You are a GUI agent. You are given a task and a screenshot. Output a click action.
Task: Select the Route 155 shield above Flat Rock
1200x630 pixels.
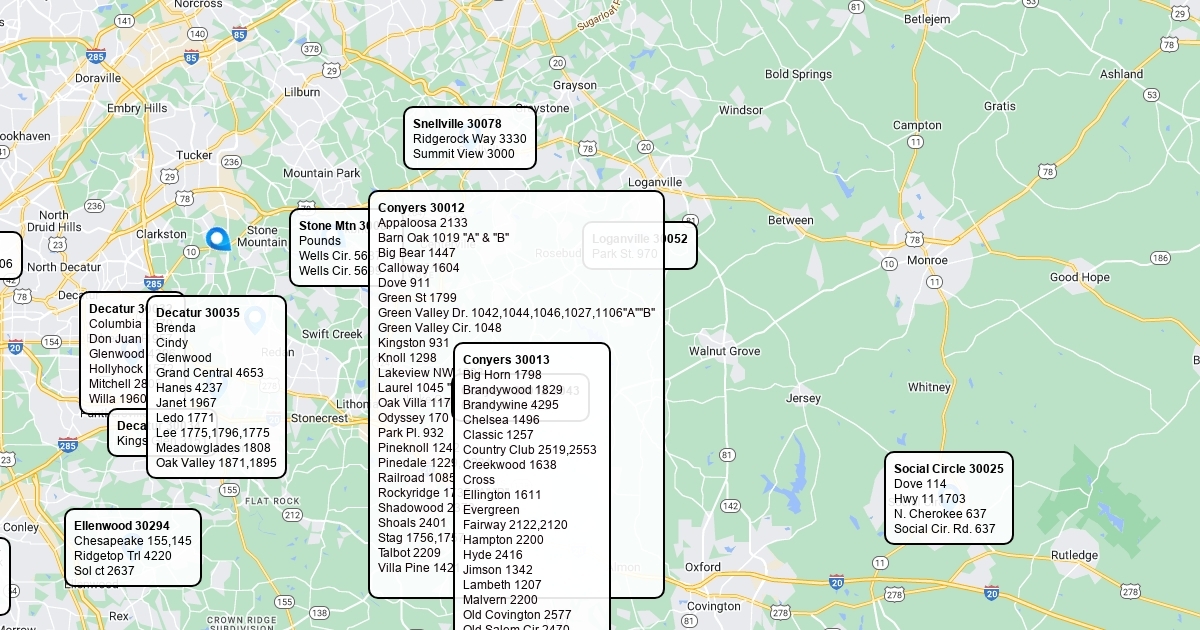(229, 490)
